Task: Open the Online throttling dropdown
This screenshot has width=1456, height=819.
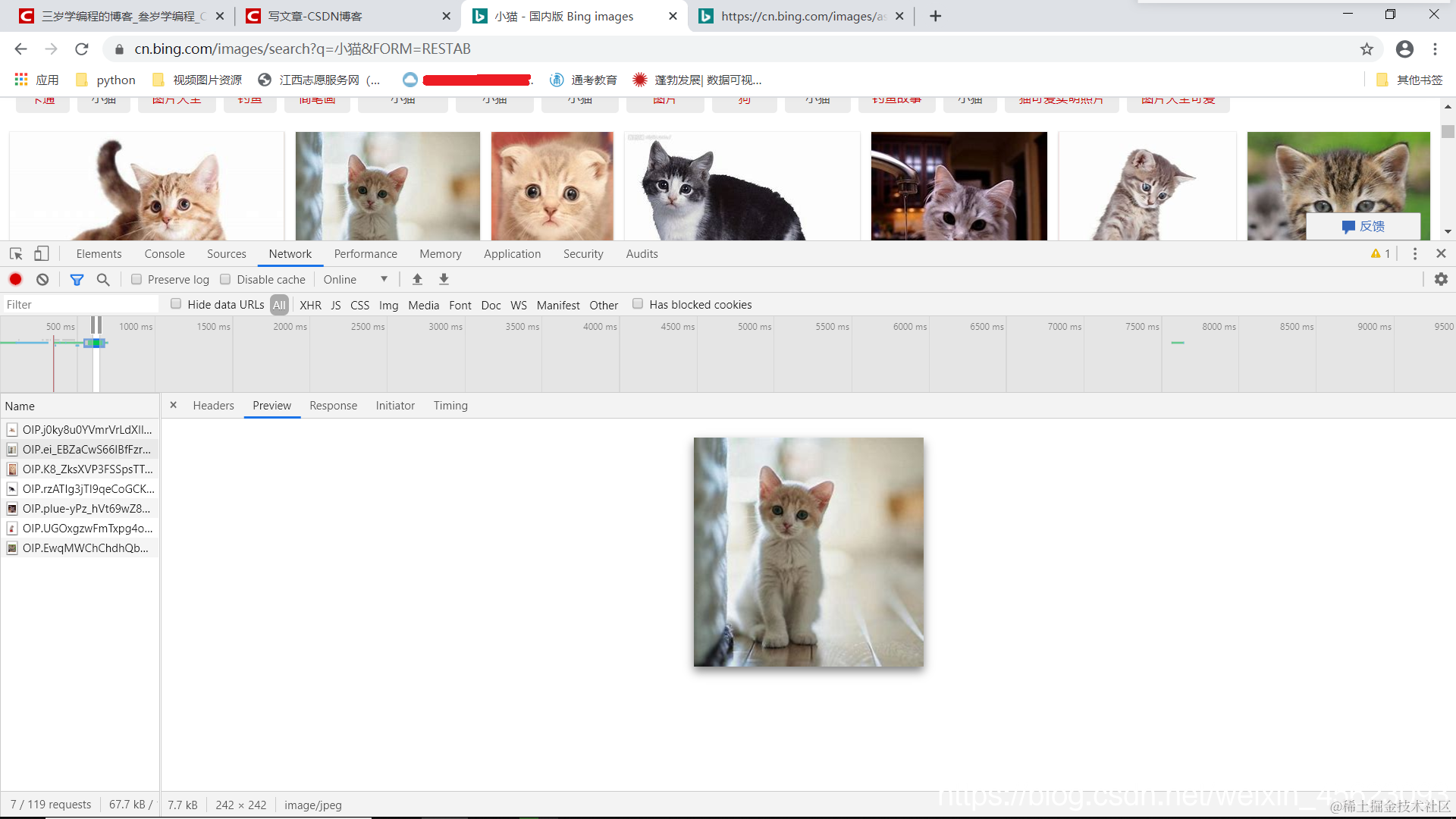Action: click(355, 279)
